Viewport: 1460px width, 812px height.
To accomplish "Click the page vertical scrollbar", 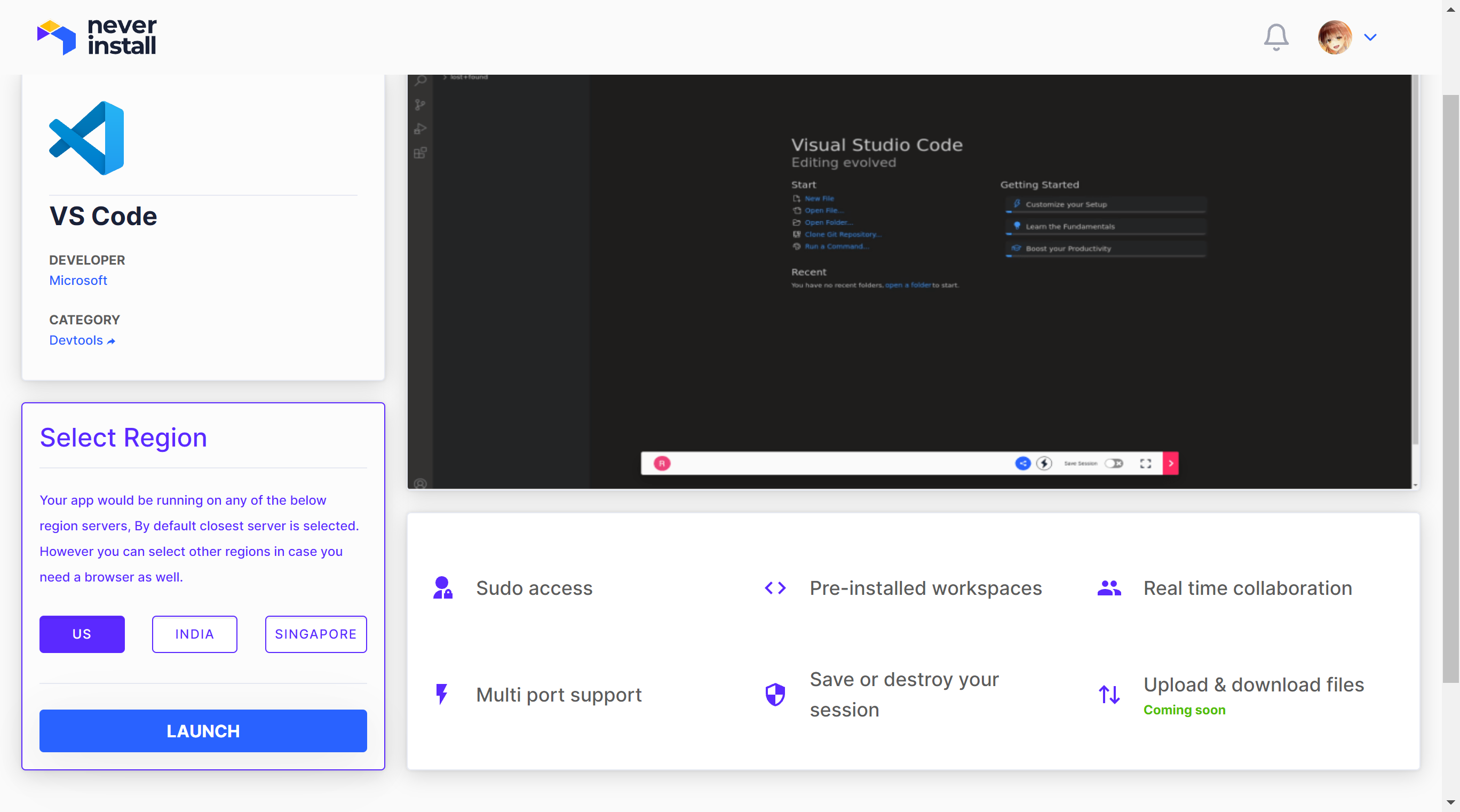I will [1450, 388].
